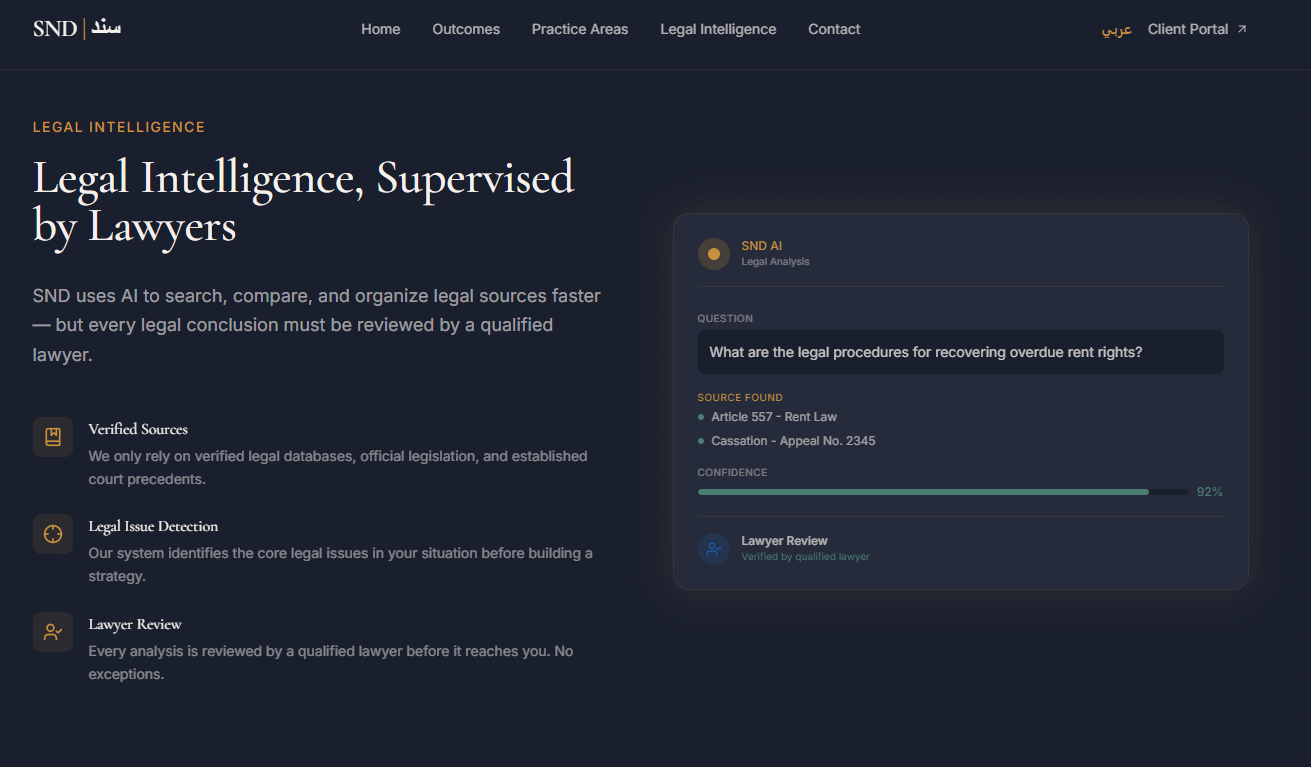Viewport: 1311px width, 767px height.
Task: Click the SND AI orange avatar icon
Action: (x=714, y=254)
